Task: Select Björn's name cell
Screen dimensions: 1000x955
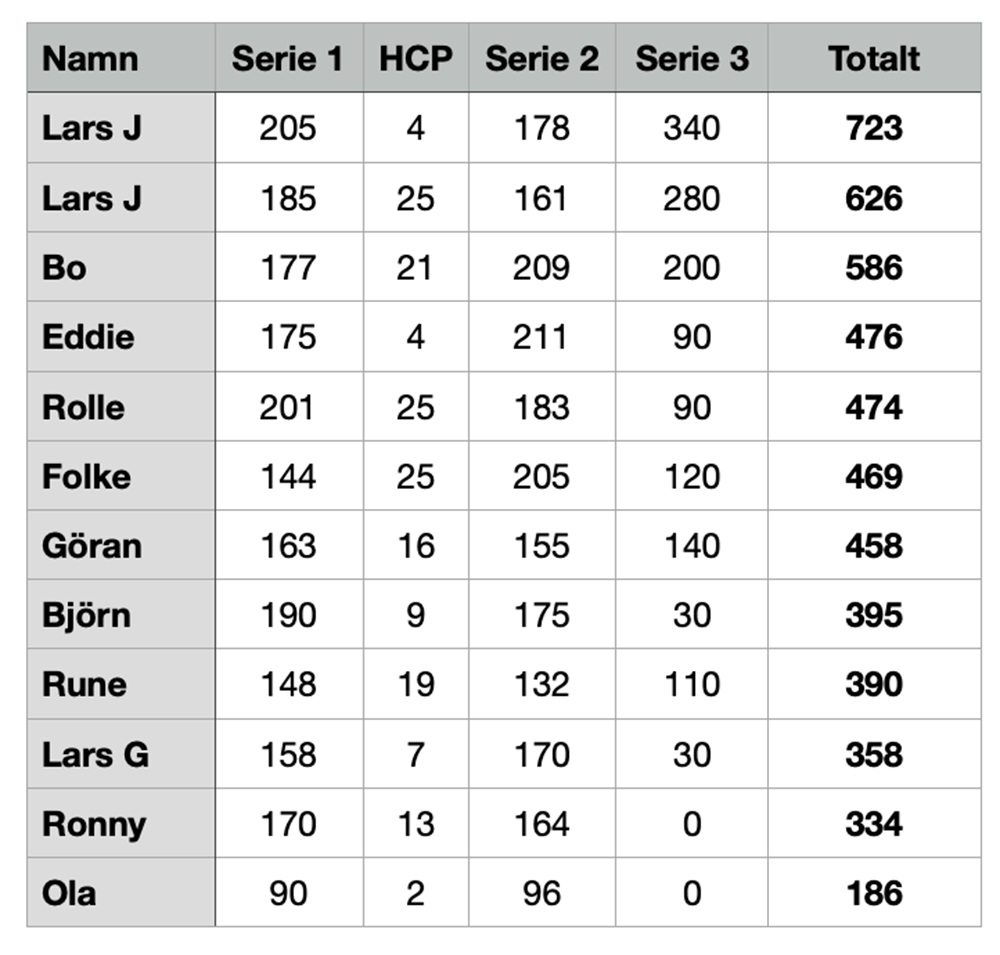Action: coord(86,615)
